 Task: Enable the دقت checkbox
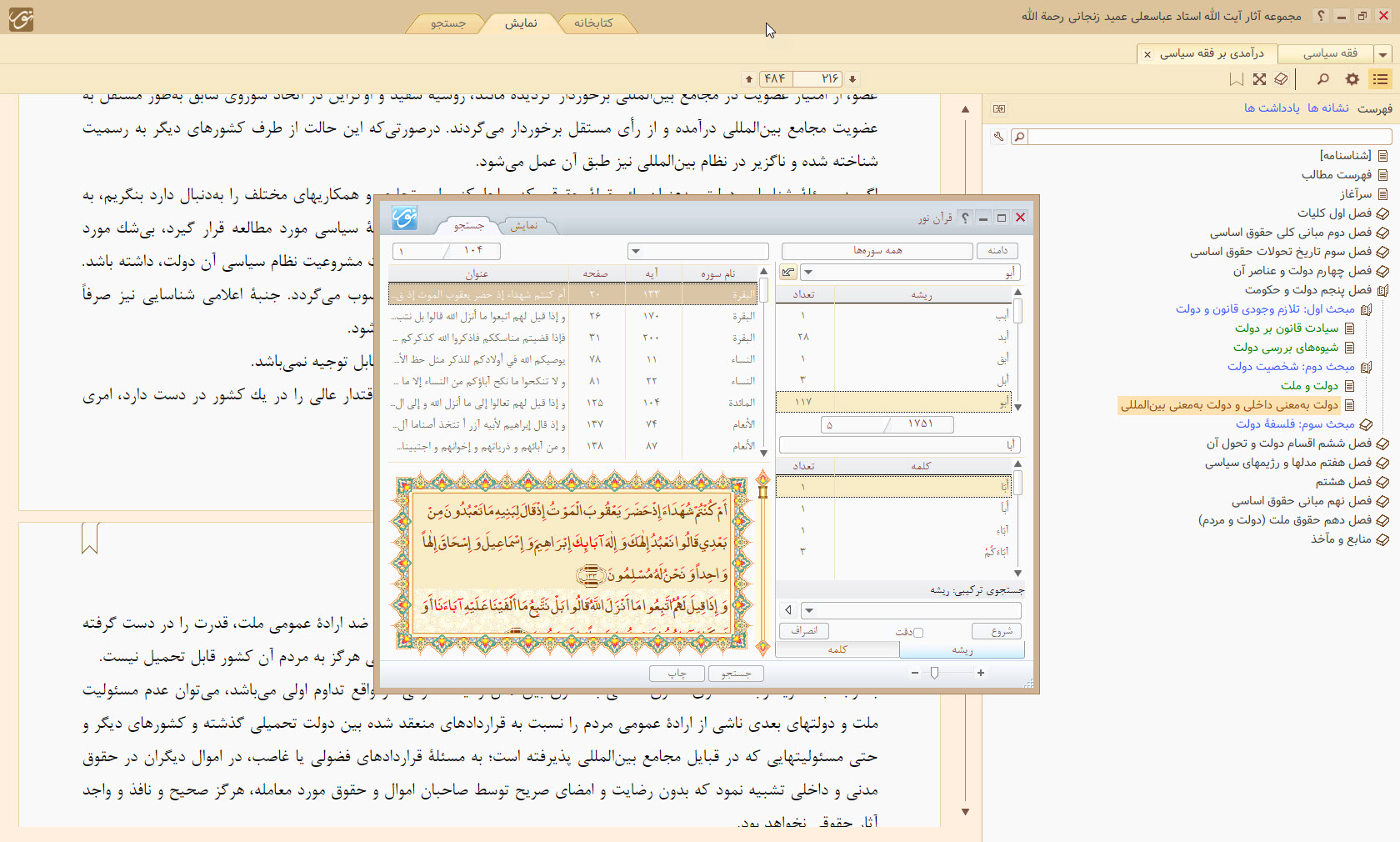[918, 633]
